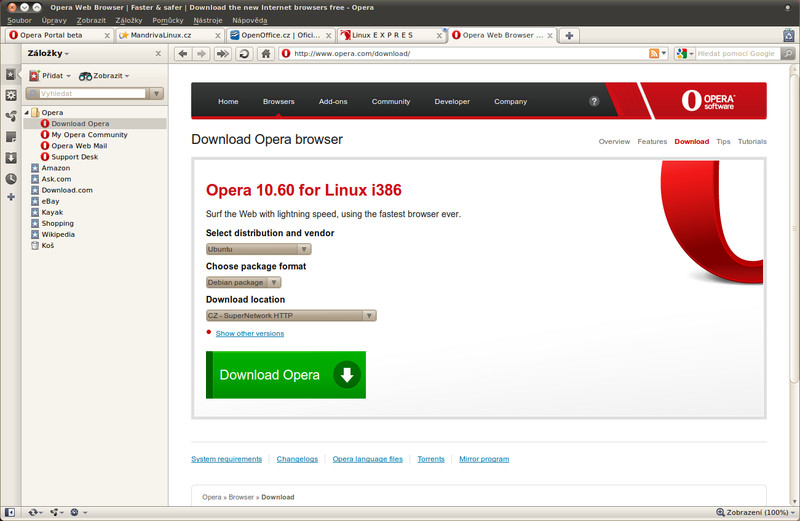The image size is (800, 521).
Task: Select the My Opera Community bookmark
Action: pos(89,135)
